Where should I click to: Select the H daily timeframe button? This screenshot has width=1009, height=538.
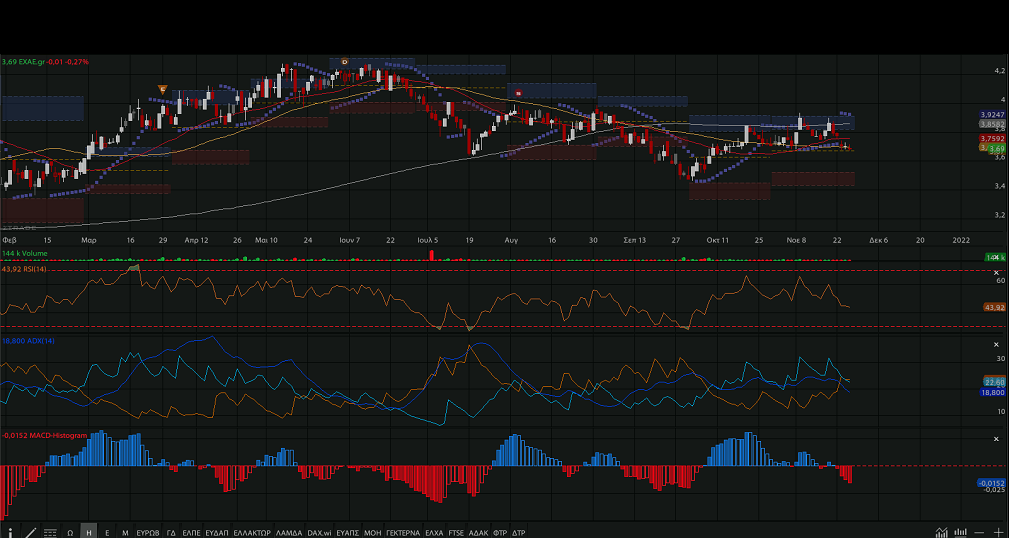pyautogui.click(x=88, y=533)
